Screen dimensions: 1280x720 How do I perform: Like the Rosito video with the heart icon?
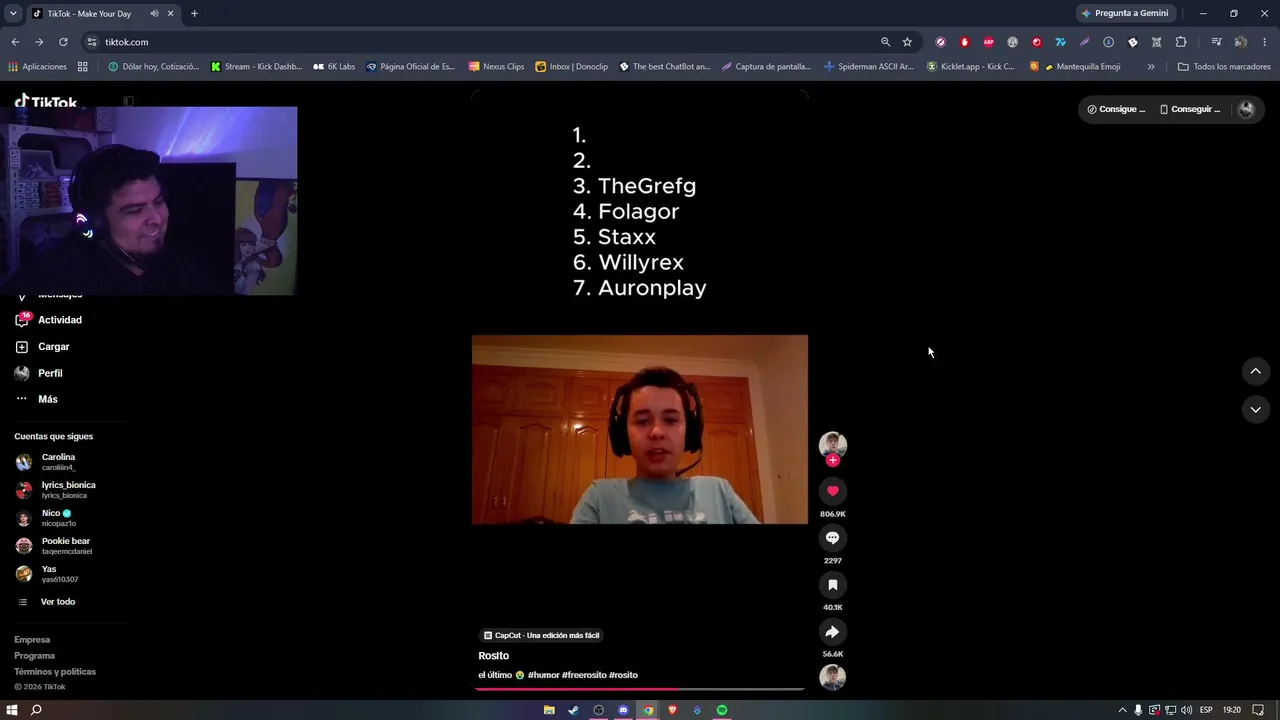click(x=832, y=491)
